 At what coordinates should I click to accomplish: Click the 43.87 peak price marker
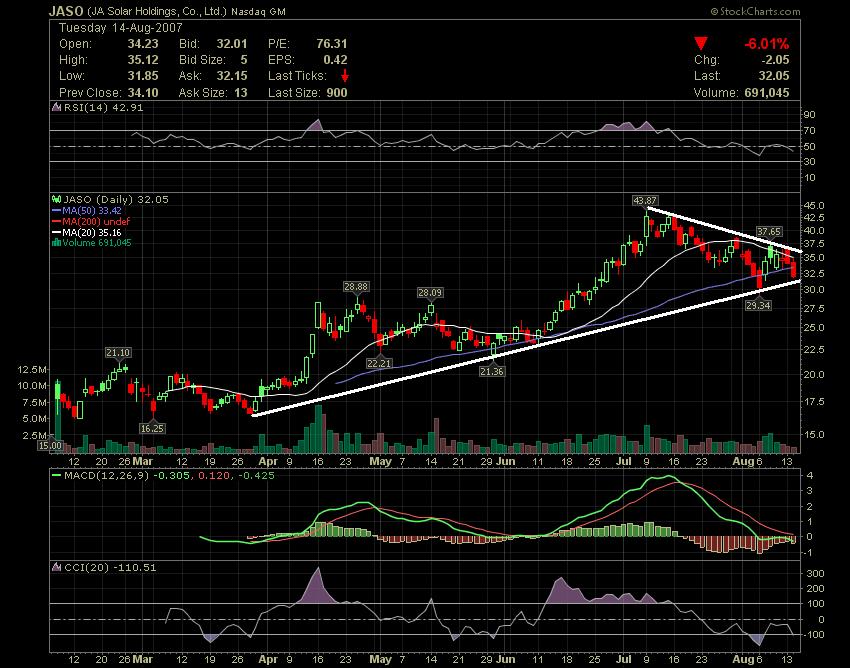(645, 201)
